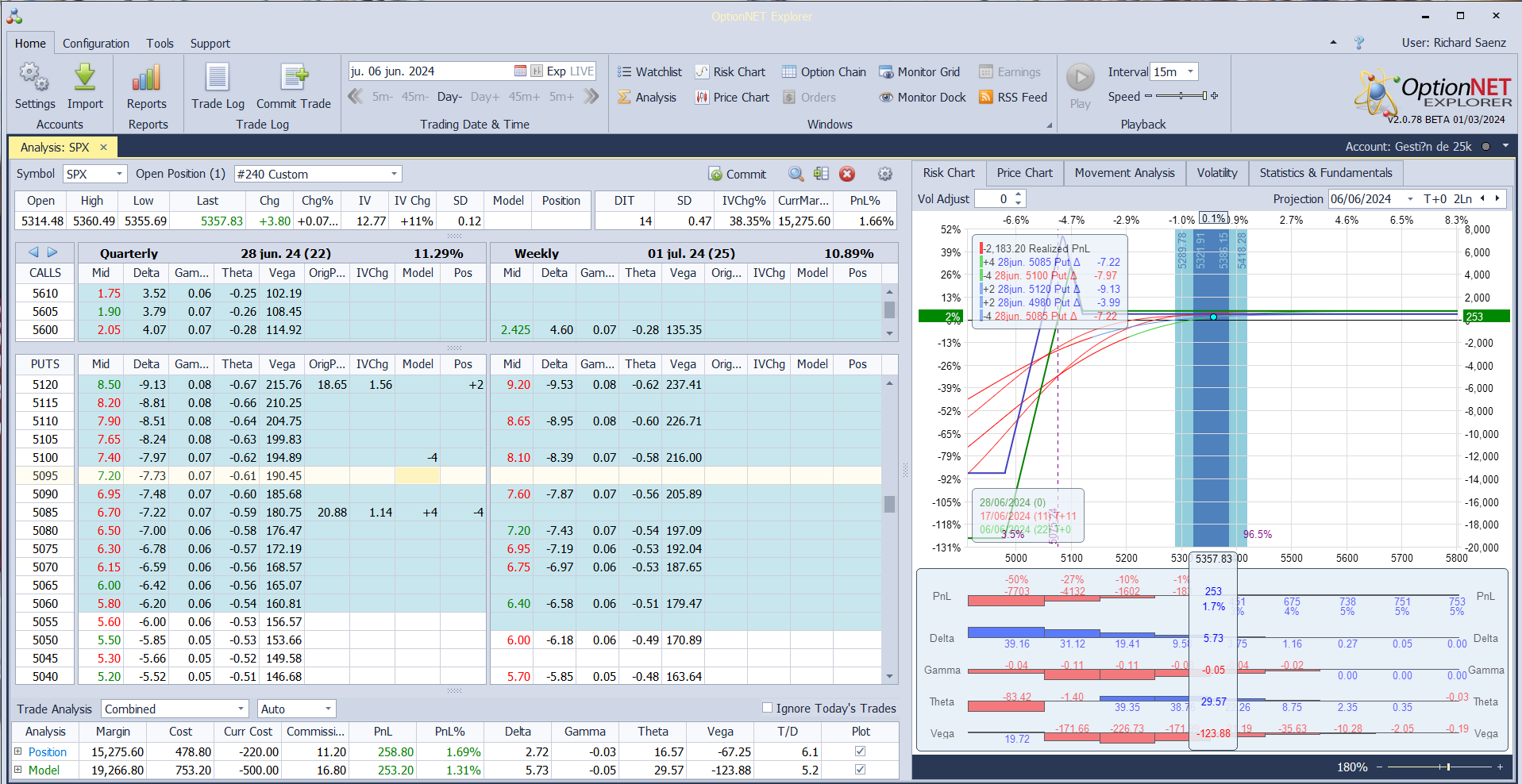Open Risk Chart window from the ribbon
Viewport: 1522px width, 784px height.
point(730,71)
